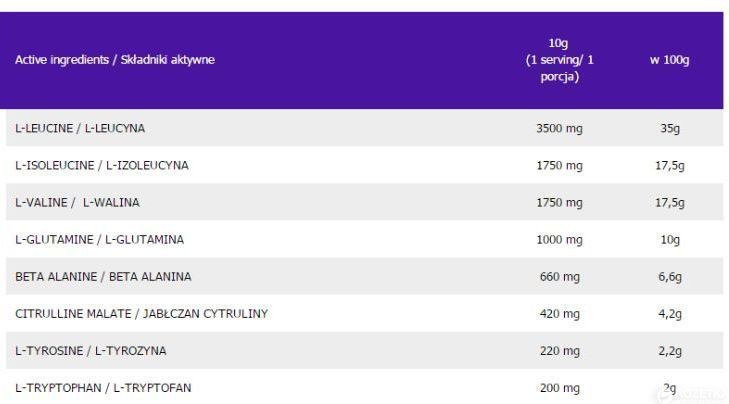The height and width of the screenshot is (404, 729).
Task: Select the 10g serving column header
Action: 559,60
